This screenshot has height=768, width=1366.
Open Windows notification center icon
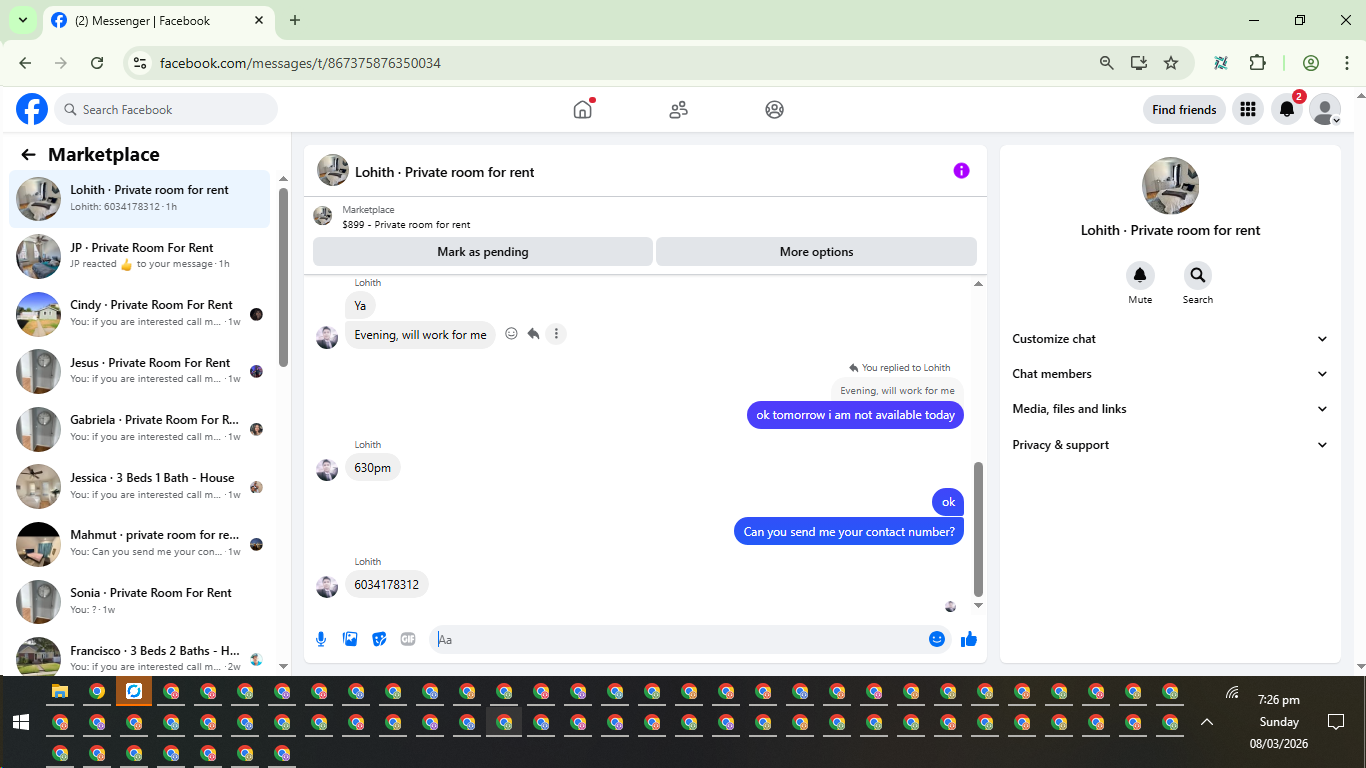[1335, 722]
